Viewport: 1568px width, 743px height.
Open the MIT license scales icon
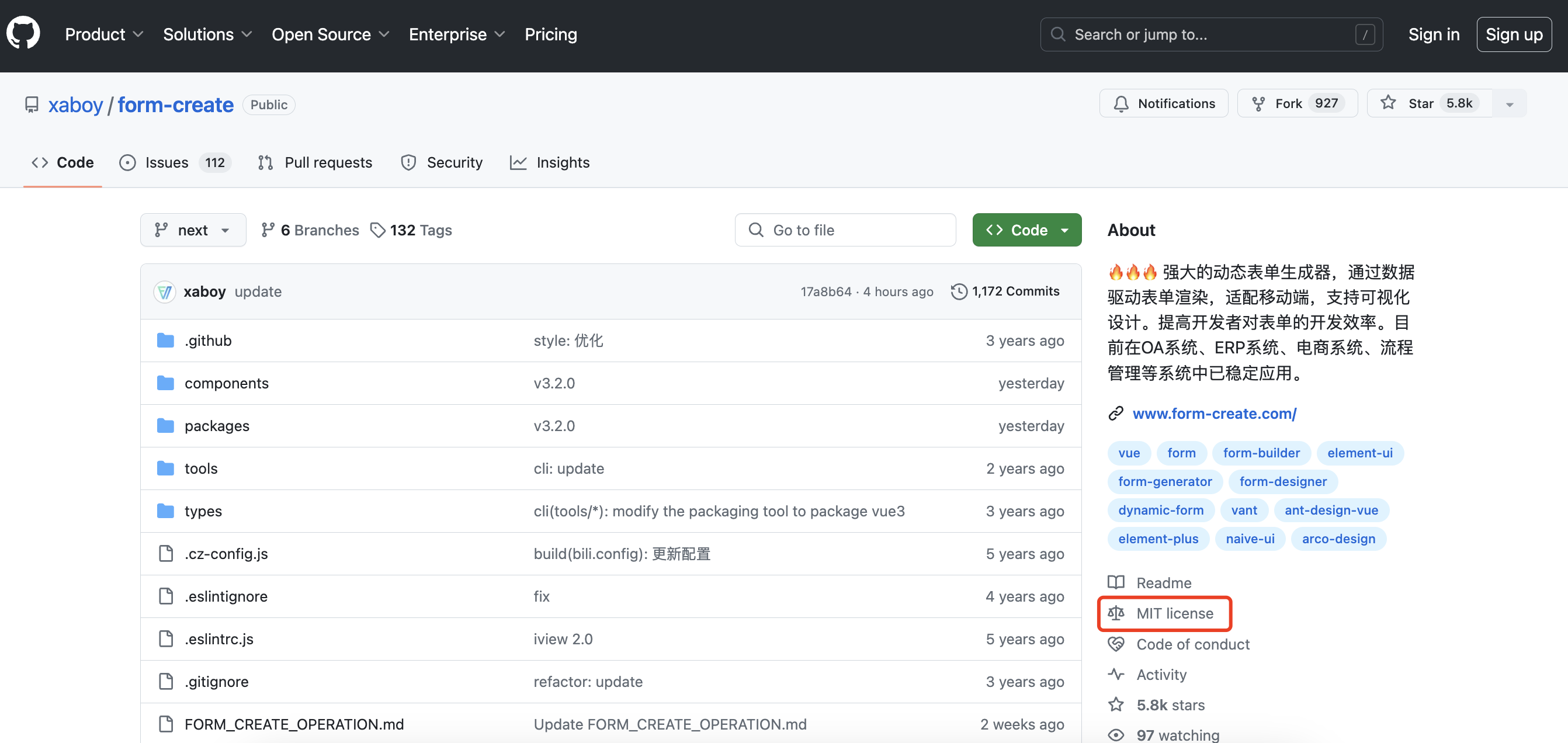1116,613
